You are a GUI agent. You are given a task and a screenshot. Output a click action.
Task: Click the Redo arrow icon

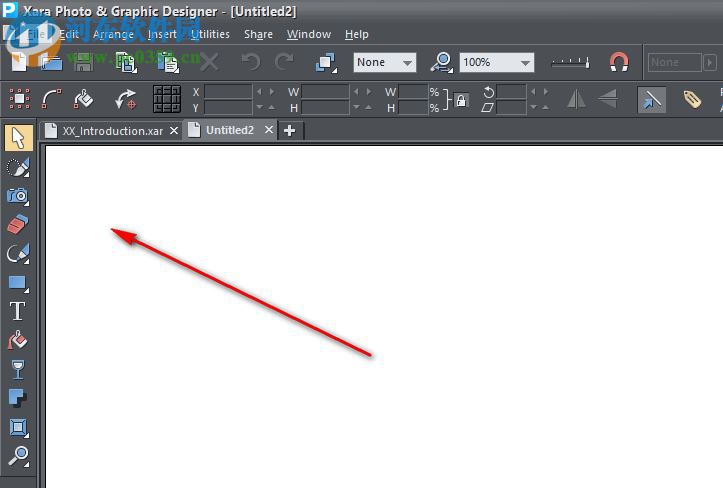tap(284, 62)
